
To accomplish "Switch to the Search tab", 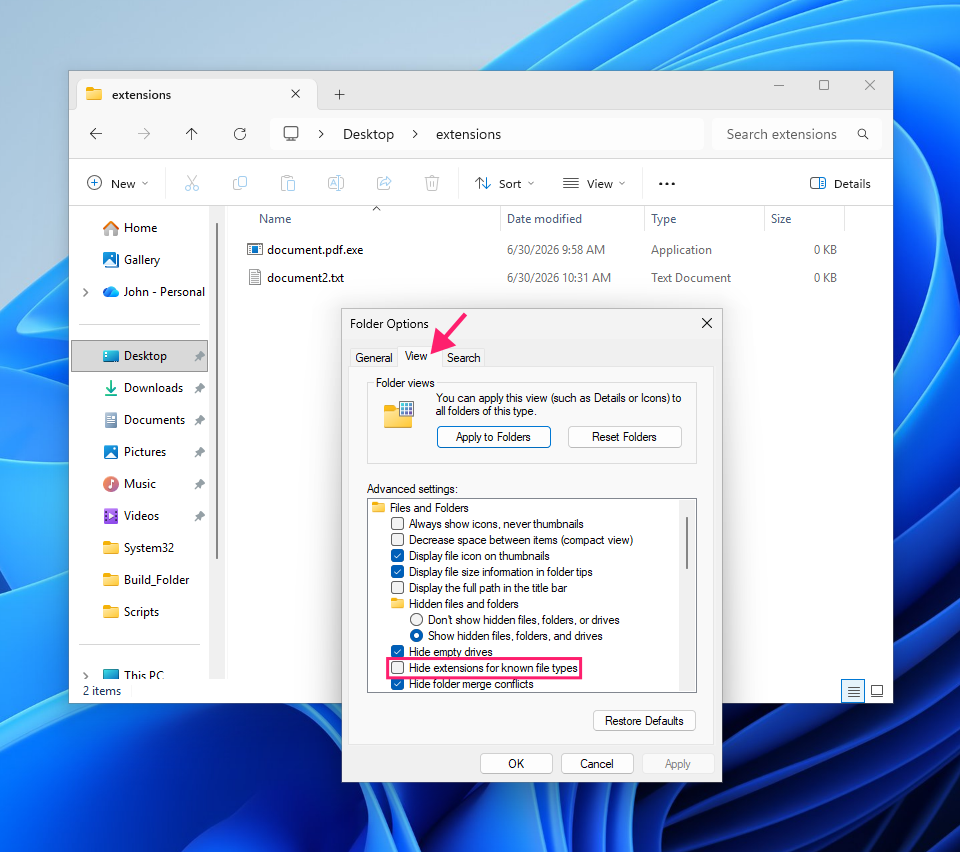I will (x=463, y=357).
